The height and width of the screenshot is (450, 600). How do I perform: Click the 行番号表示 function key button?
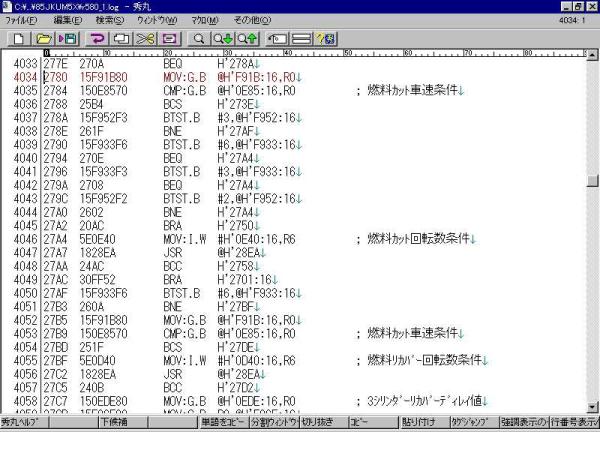tap(575, 422)
